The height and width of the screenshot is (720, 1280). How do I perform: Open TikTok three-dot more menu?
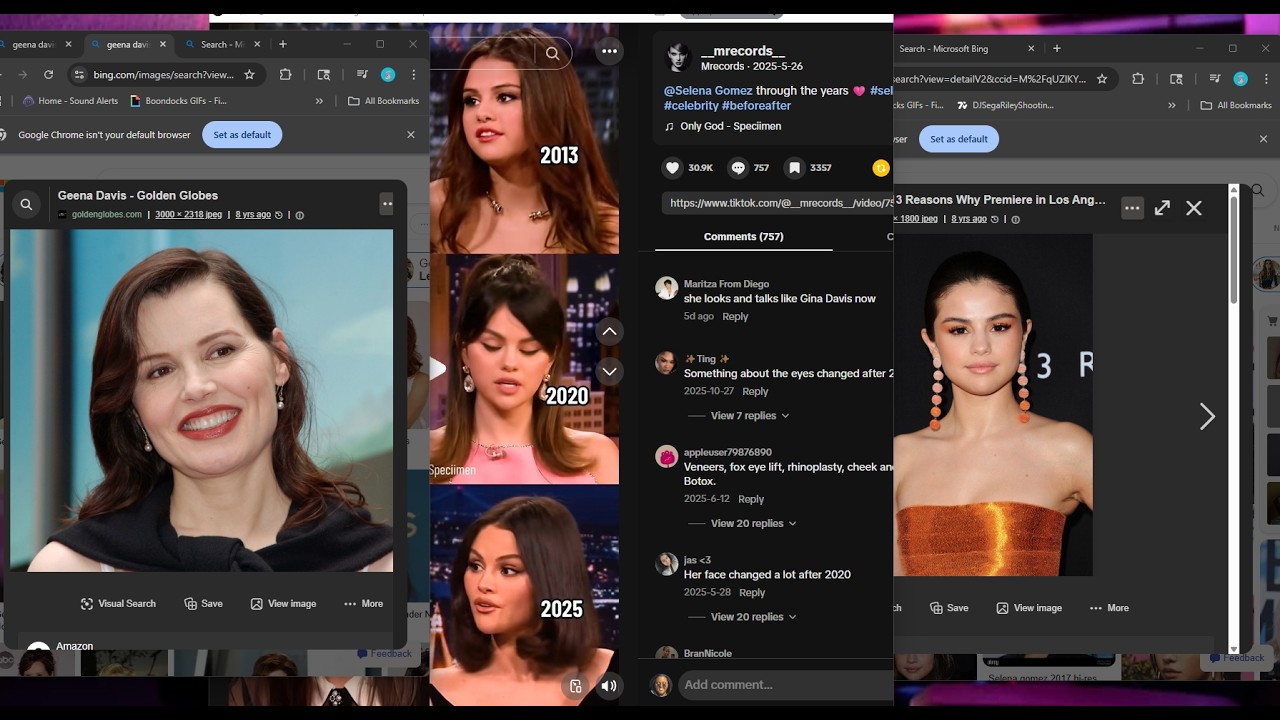pyautogui.click(x=609, y=52)
